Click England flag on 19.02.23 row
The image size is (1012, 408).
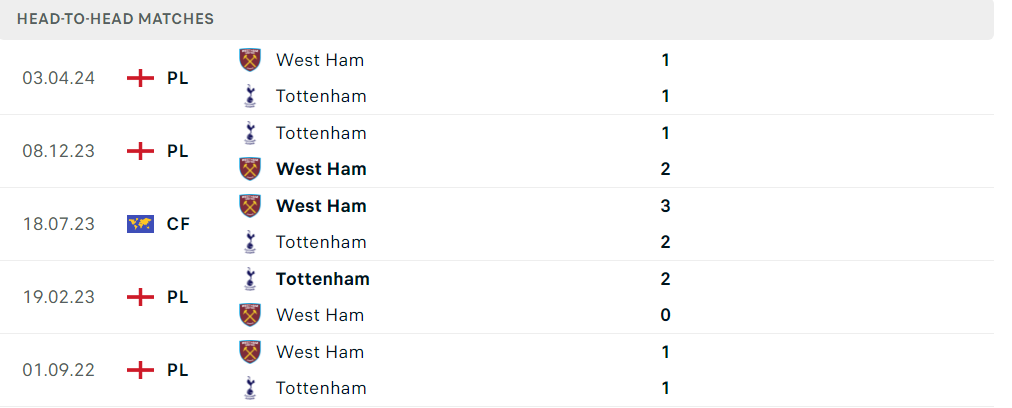pyautogui.click(x=141, y=297)
